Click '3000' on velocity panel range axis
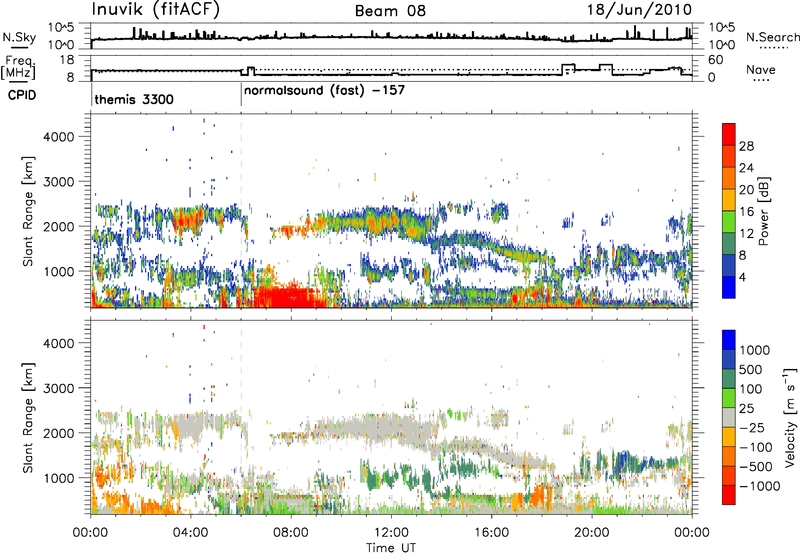Screen dimensions: 800x554 click(x=59, y=388)
